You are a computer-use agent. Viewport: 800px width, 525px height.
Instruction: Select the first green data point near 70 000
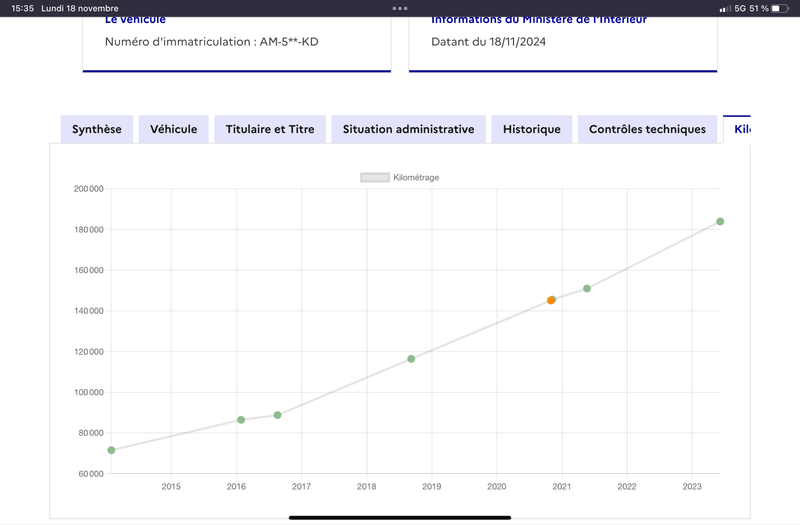coord(111,450)
